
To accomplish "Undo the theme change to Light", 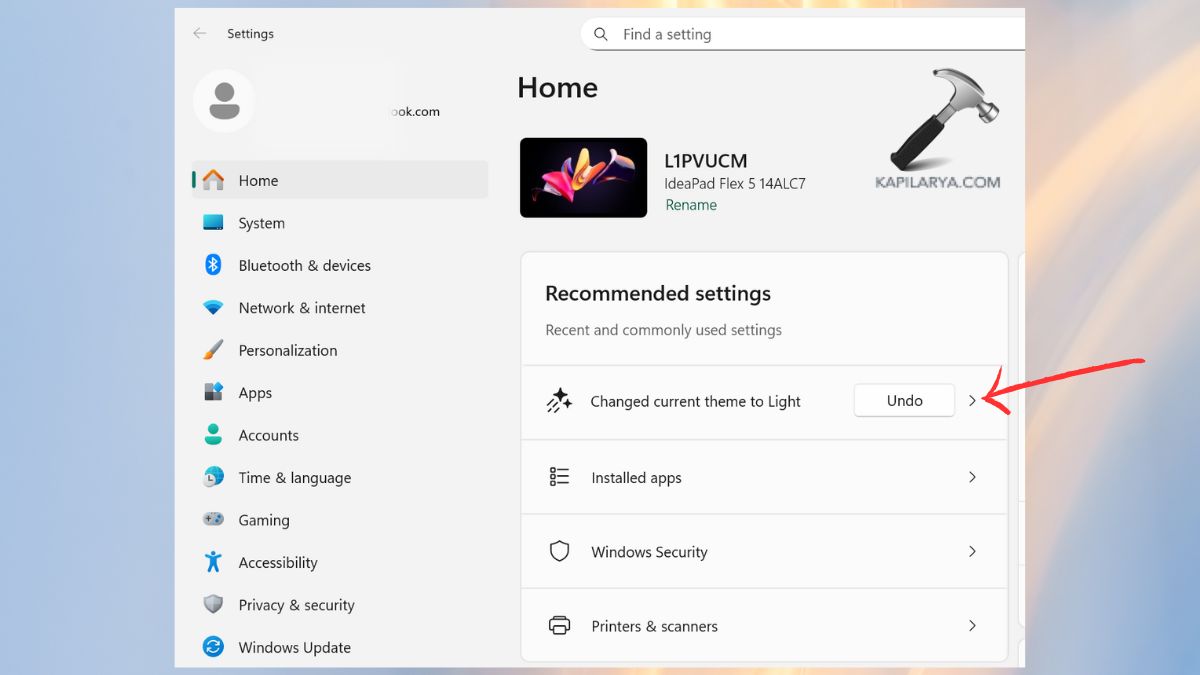I will point(903,400).
